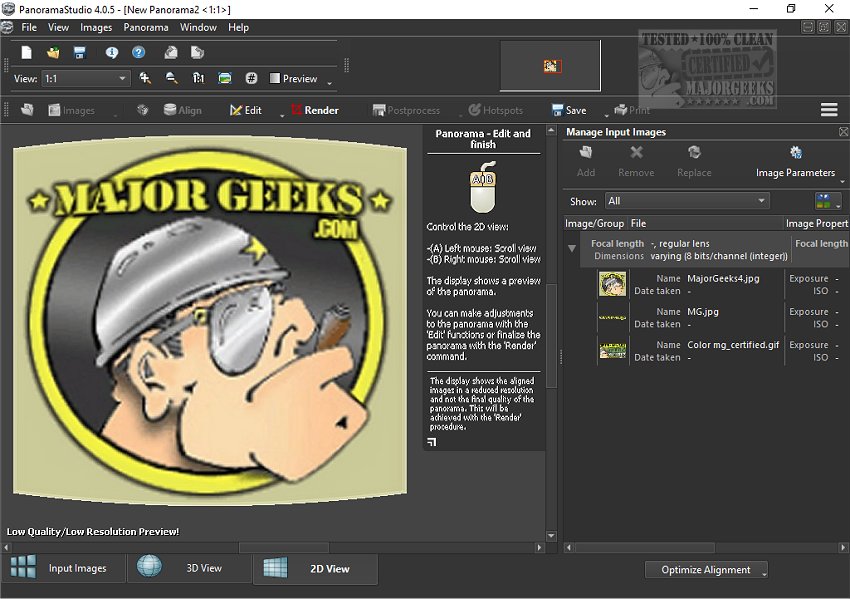Screen dimensions: 850x599
Task: Click the zoom out magnifier icon
Action: [x=172, y=78]
